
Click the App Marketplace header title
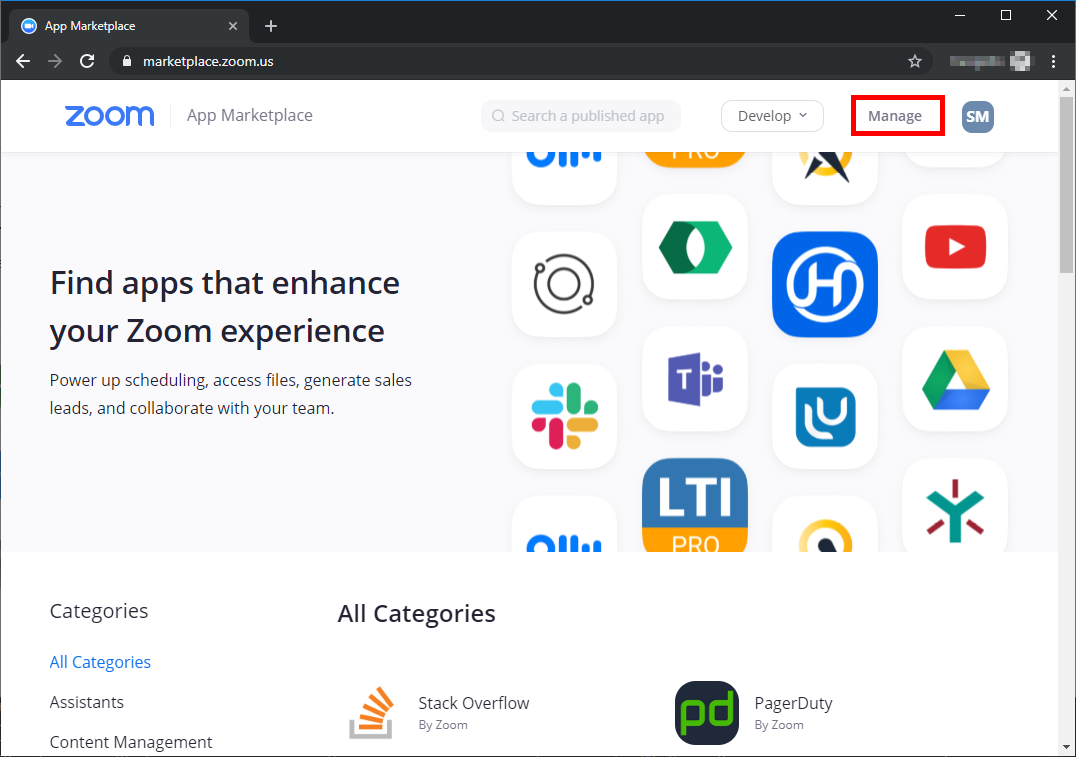(250, 115)
